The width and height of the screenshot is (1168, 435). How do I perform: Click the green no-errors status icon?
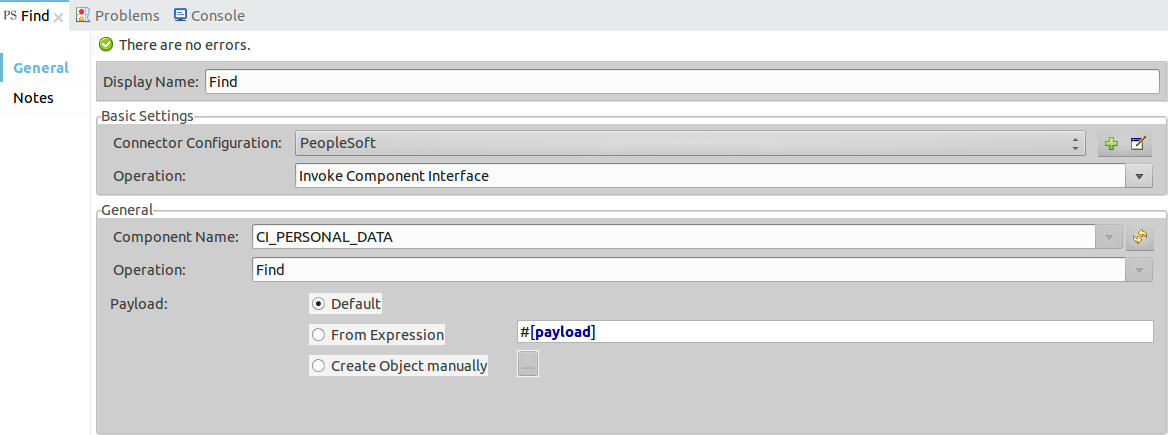click(106, 45)
